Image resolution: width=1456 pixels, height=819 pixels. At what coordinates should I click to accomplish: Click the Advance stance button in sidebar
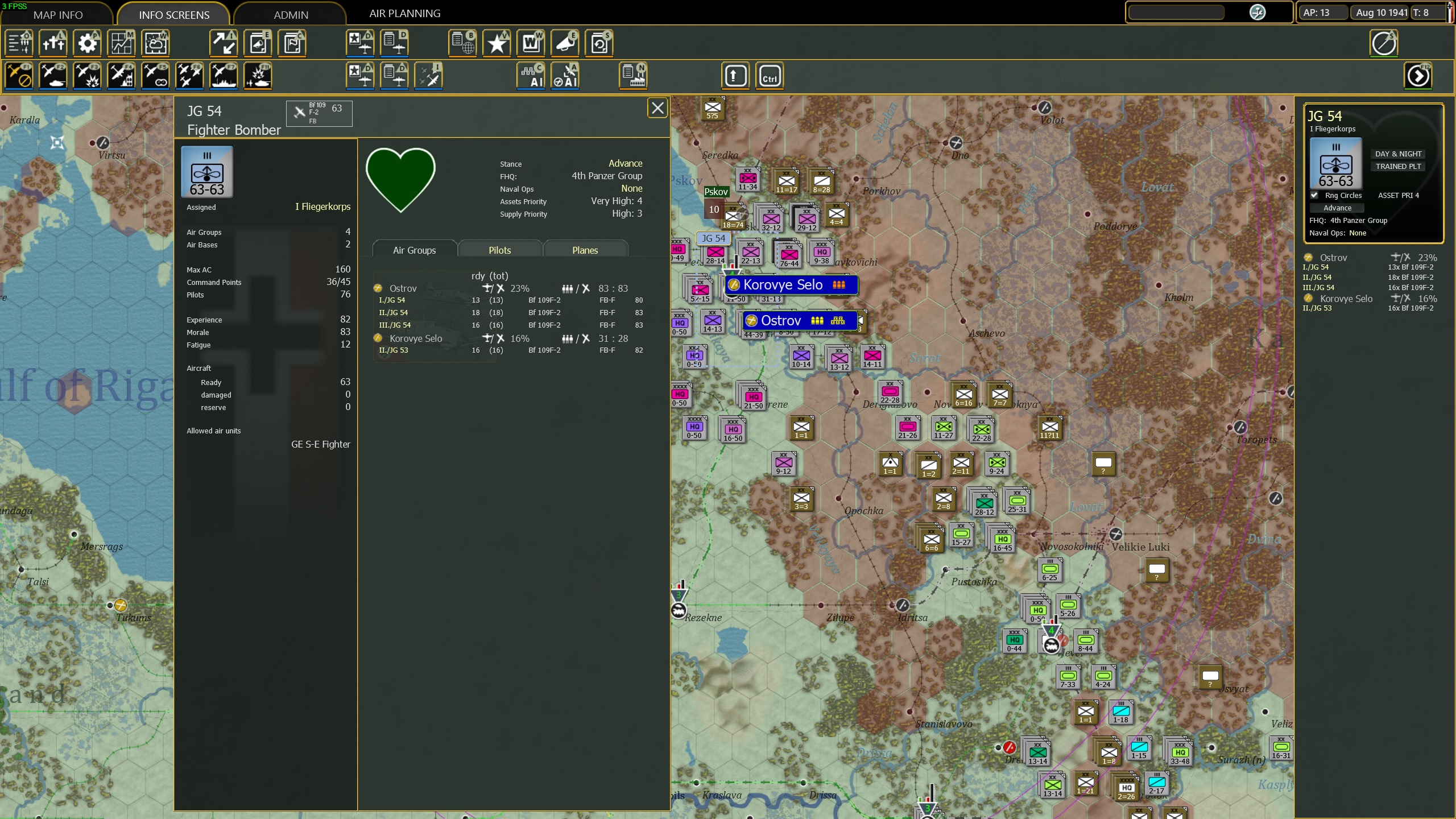click(1337, 208)
